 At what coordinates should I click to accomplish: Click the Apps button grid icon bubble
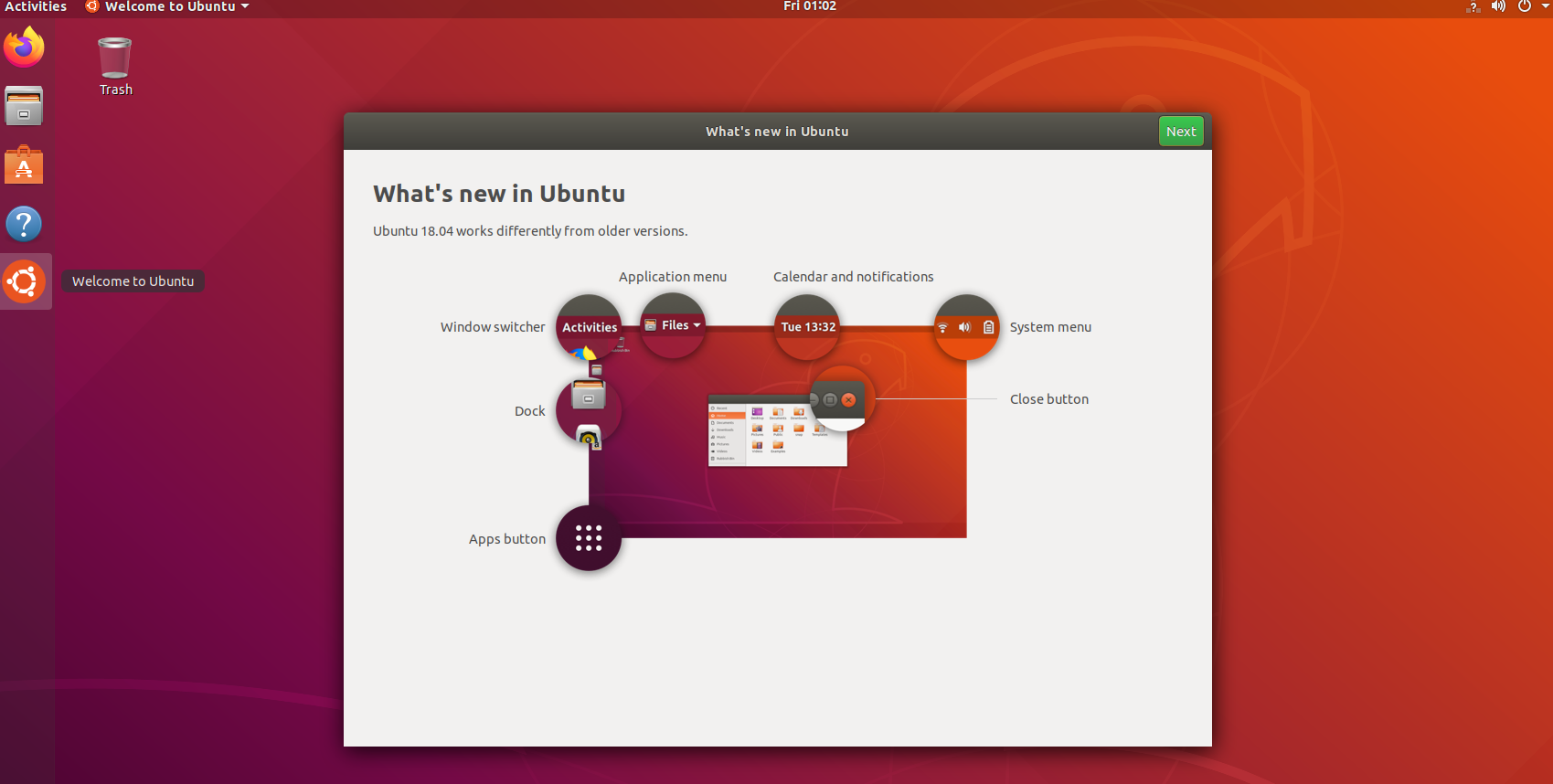pos(589,538)
